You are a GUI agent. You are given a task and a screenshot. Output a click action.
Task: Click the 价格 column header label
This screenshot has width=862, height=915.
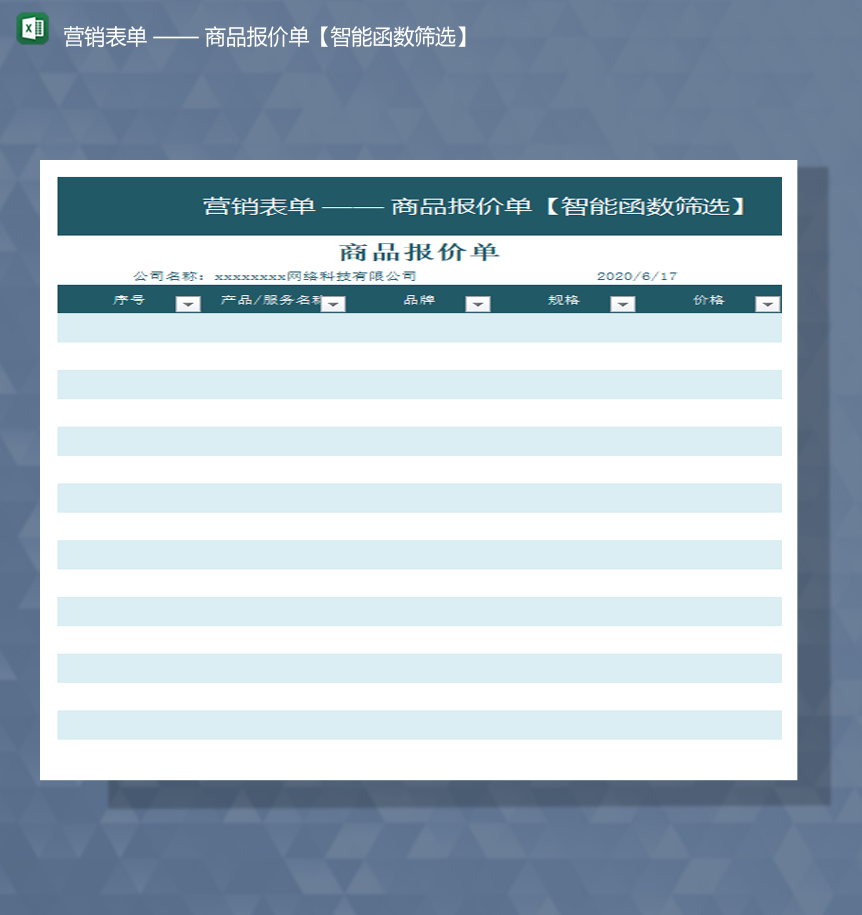(712, 300)
